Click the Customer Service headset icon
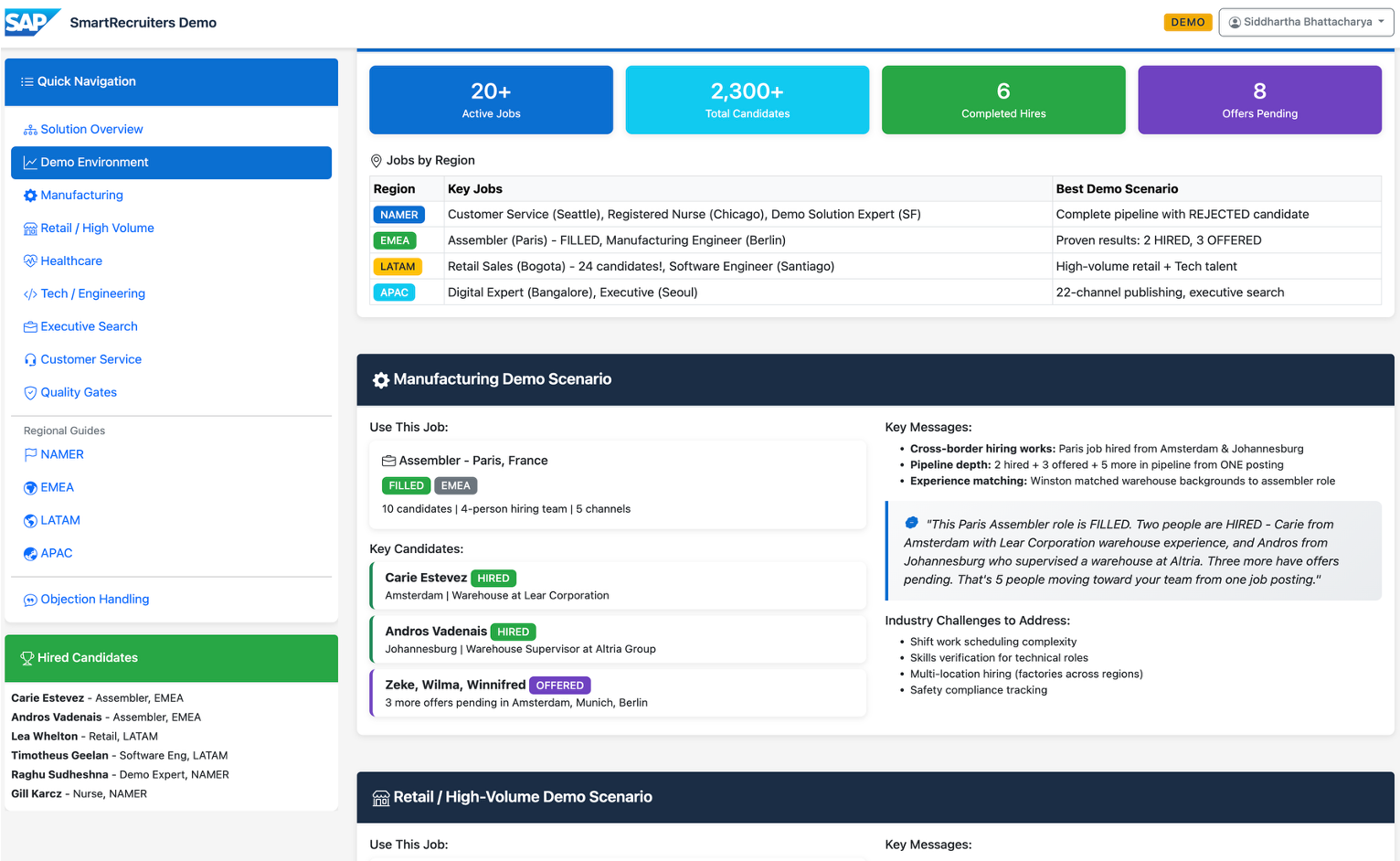The image size is (1400, 861). coord(30,360)
